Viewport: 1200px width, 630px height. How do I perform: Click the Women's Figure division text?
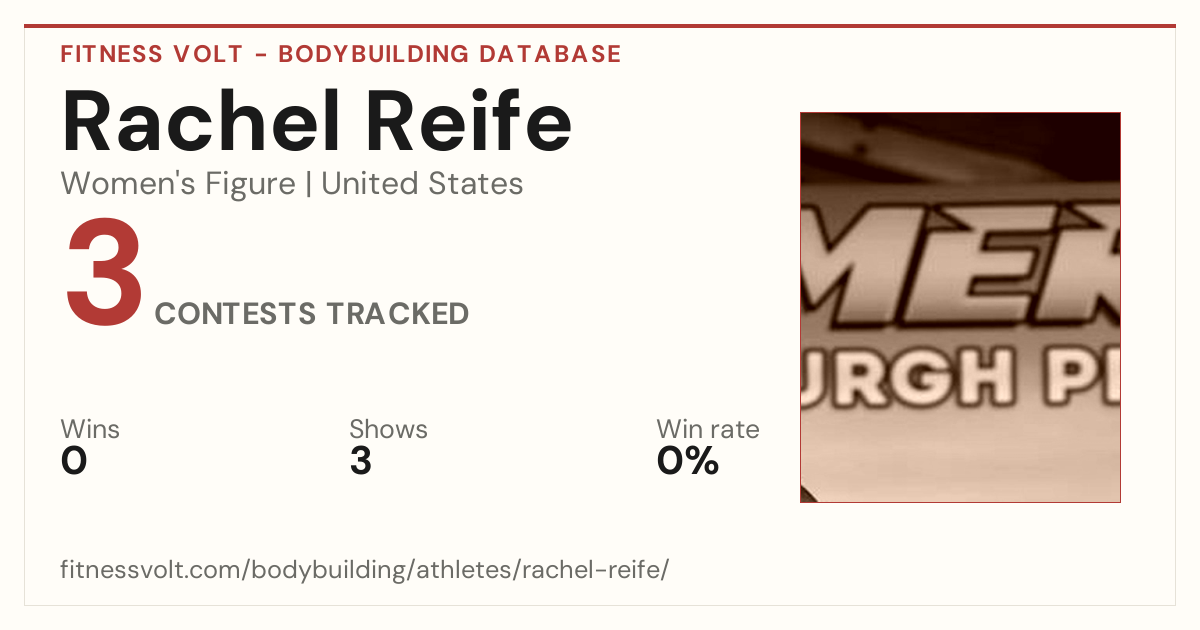(x=178, y=184)
